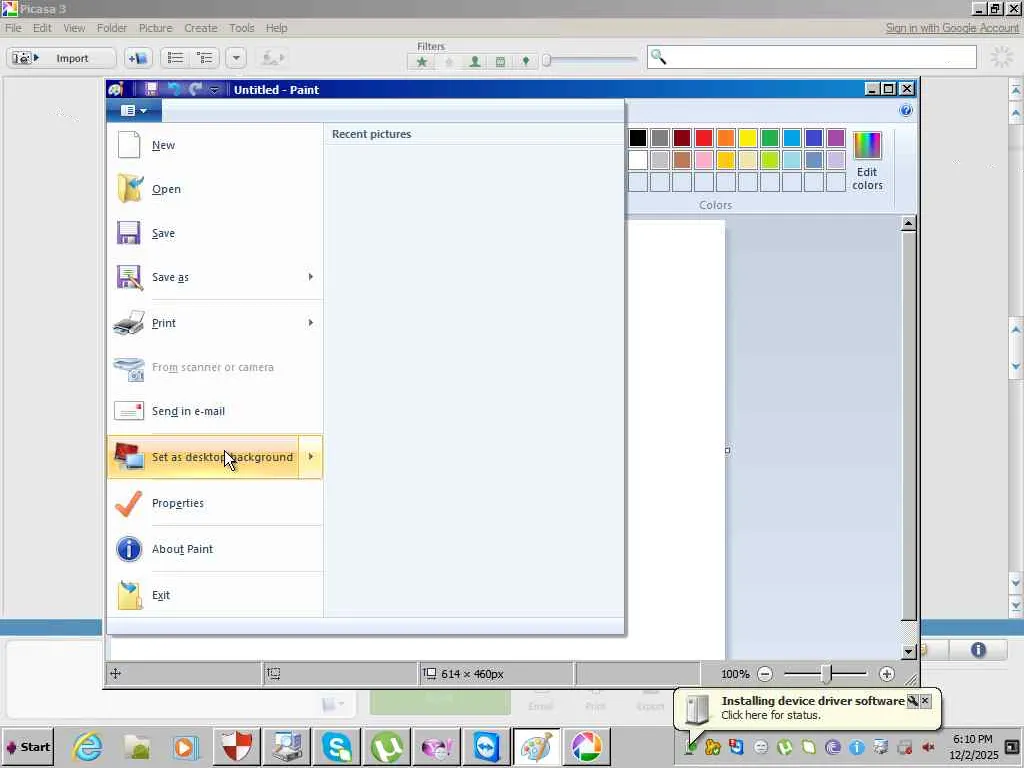
Task: Click the Save as icon in Paint menu
Action: click(x=129, y=277)
